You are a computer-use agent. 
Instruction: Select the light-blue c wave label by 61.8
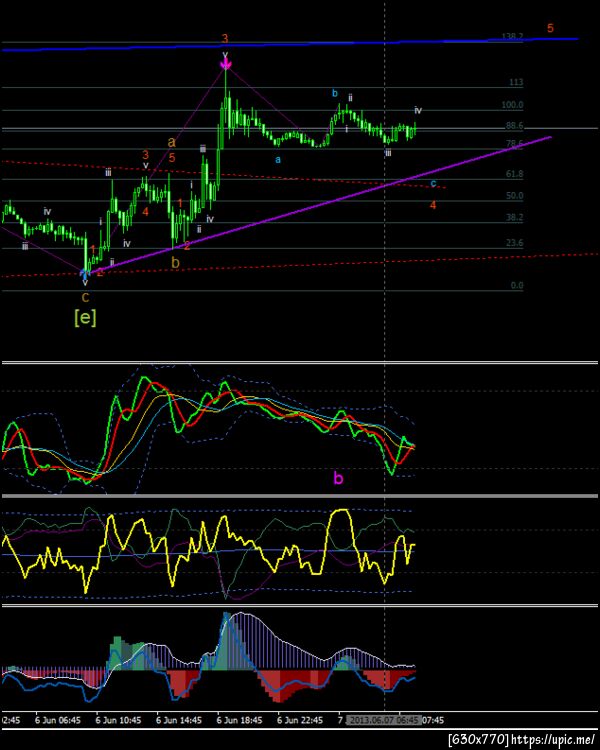(433, 183)
